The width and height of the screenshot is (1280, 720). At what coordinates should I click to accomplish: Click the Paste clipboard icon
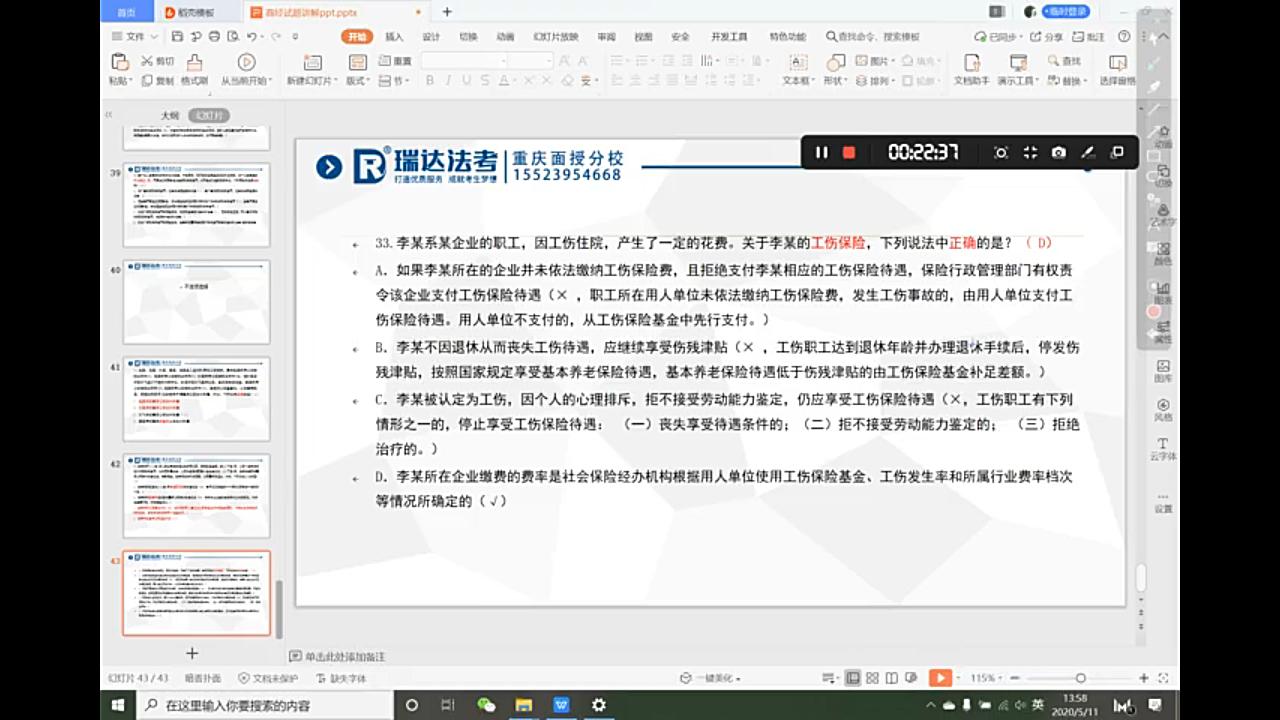tap(119, 62)
